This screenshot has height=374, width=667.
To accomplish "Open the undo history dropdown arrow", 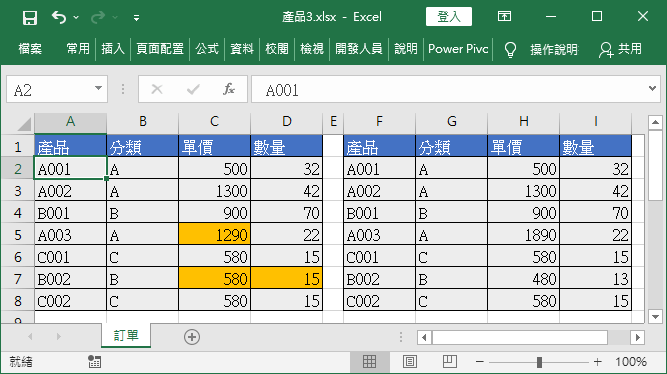I will tap(76, 17).
